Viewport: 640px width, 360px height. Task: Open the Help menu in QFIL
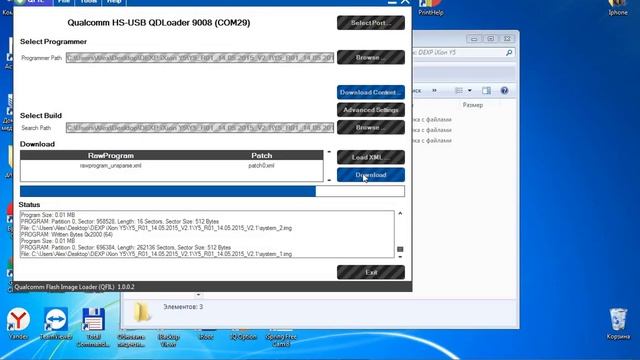pyautogui.click(x=114, y=2)
